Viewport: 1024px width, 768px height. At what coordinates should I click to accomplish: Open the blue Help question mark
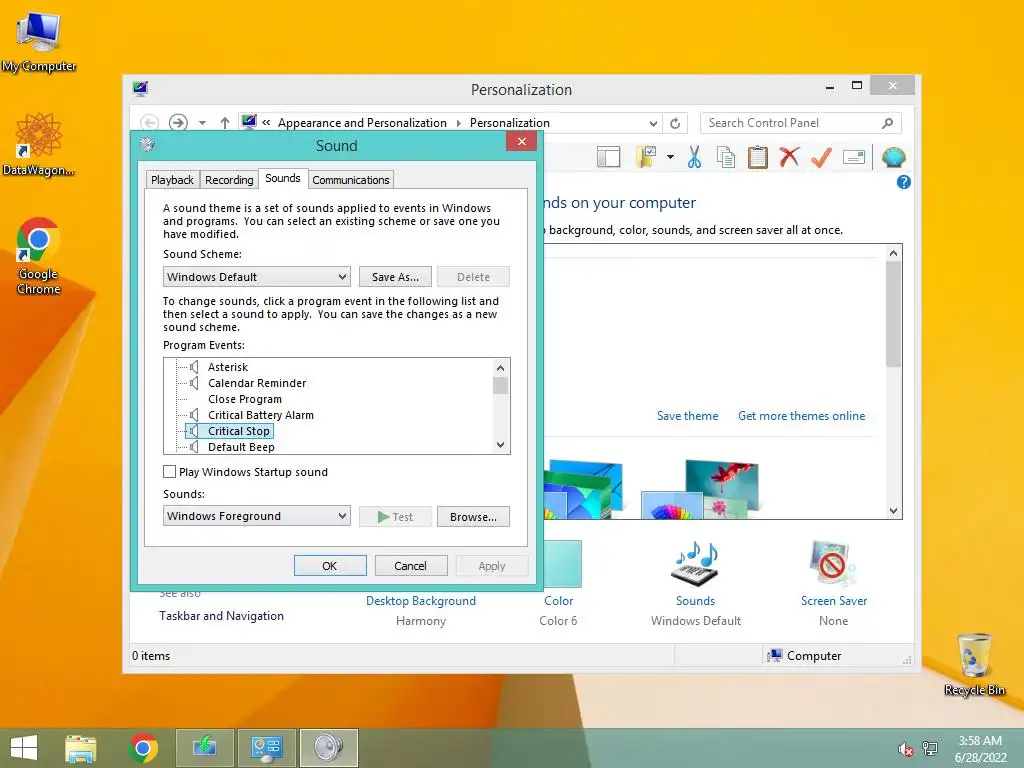[x=904, y=182]
